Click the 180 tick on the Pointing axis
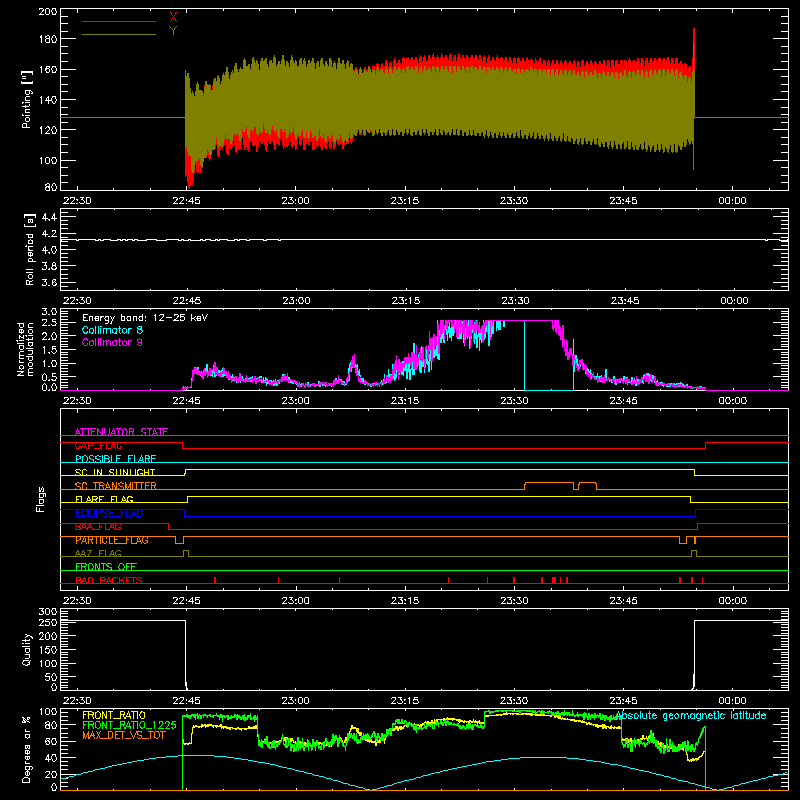800x800 pixels. click(48, 39)
